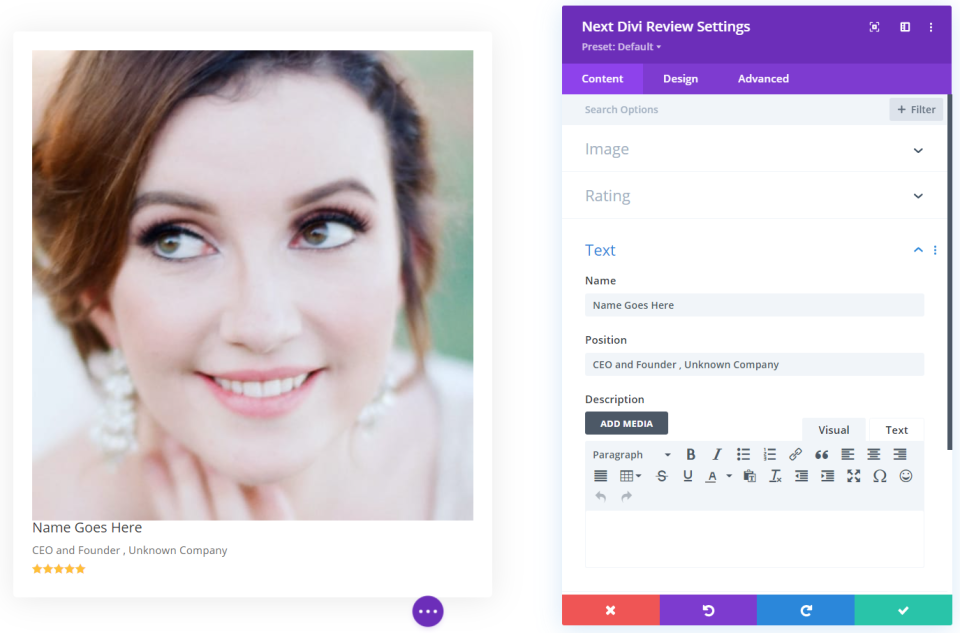This screenshot has height=633, width=960.
Task: Align text center
Action: 874,454
